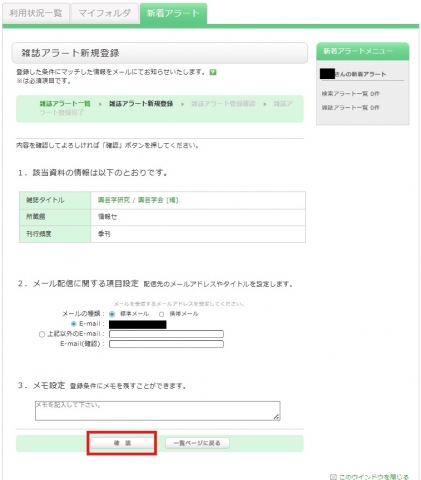Click the このウインドウを閉じる link

(x=374, y=477)
